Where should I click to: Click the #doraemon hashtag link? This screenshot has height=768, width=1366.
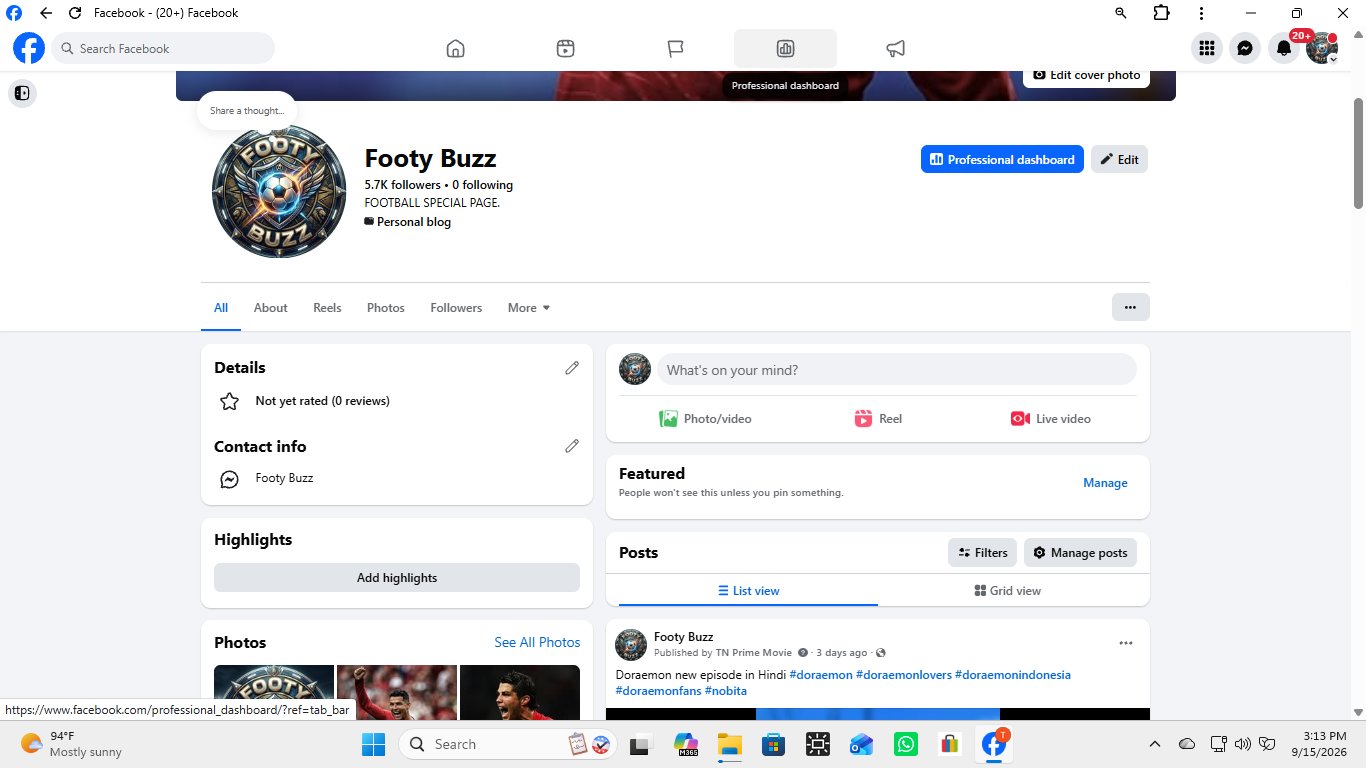[821, 675]
